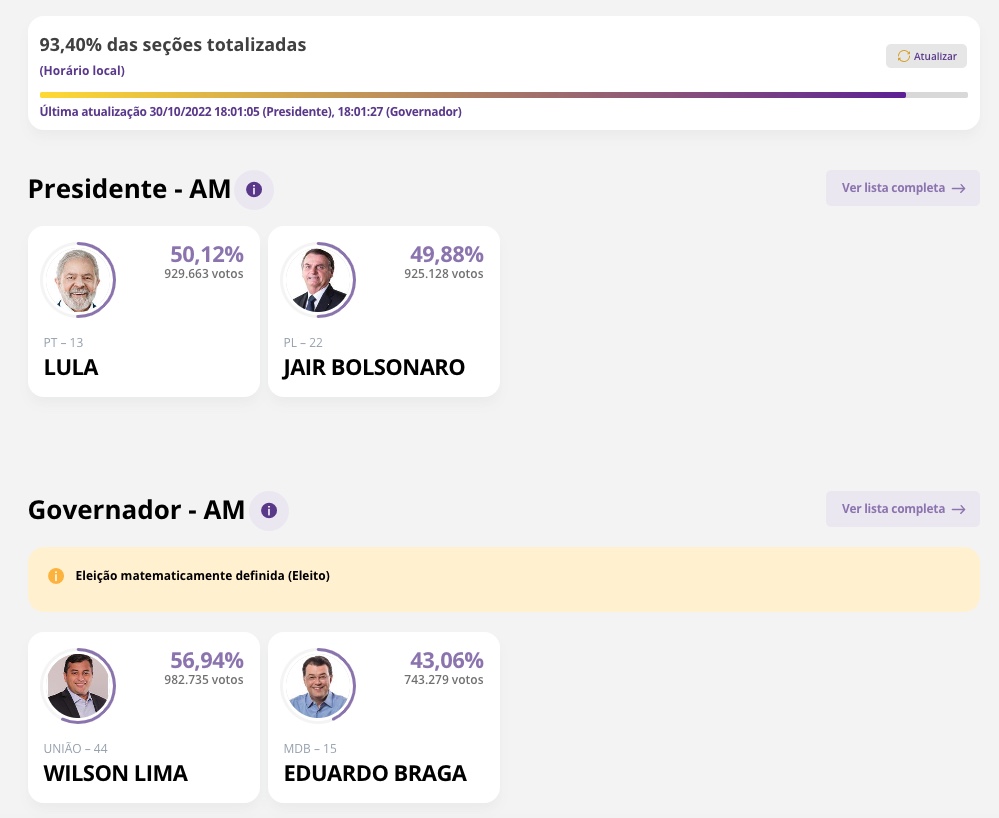
Task: Click Jair Bolsonaro's candidate portrait
Action: (318, 279)
